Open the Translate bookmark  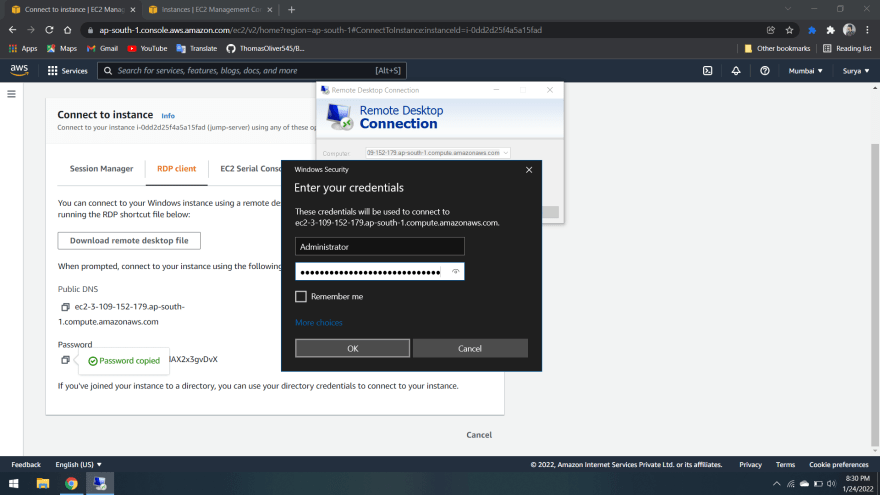click(196, 48)
